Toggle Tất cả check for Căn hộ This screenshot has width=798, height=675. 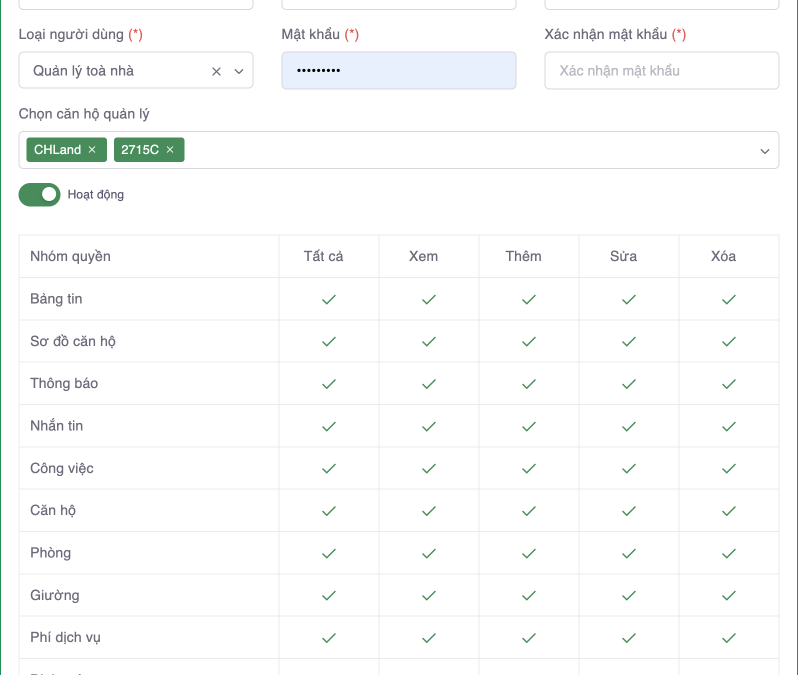(329, 510)
